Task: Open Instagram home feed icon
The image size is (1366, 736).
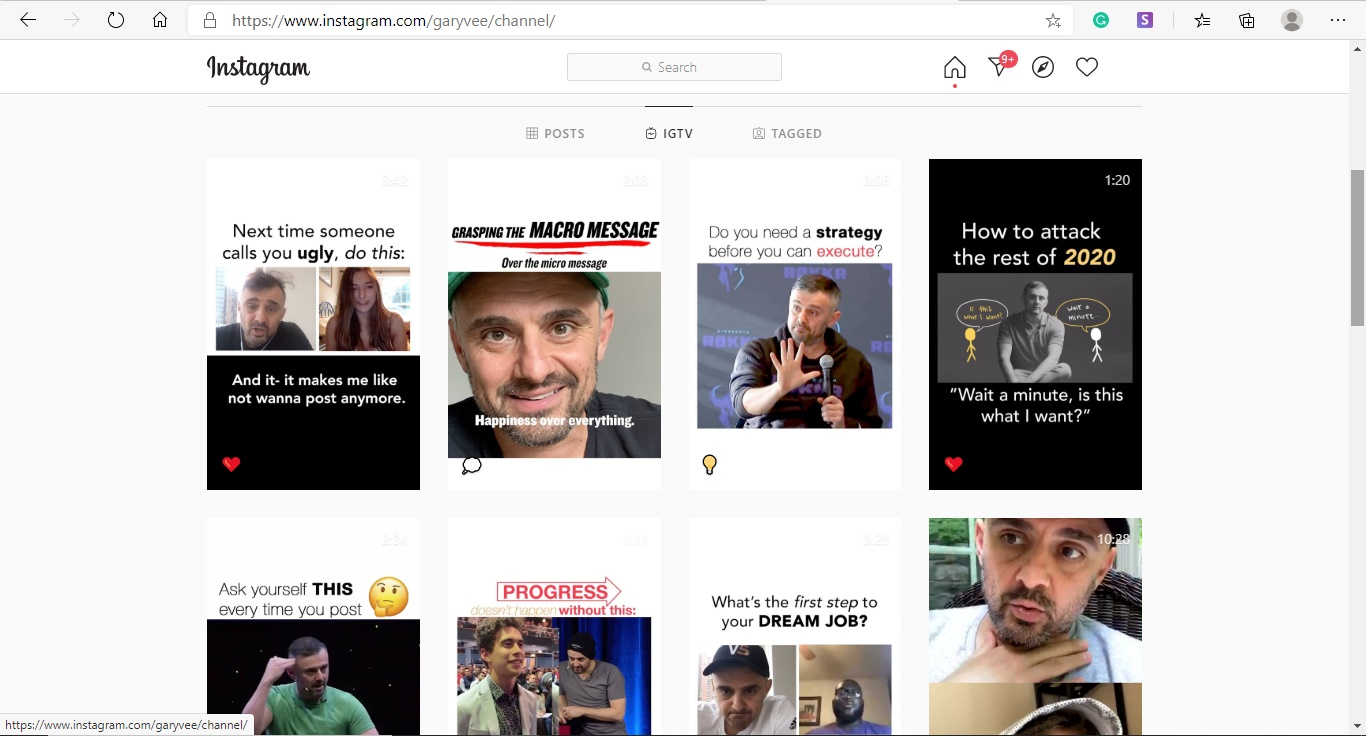Action: pos(954,67)
